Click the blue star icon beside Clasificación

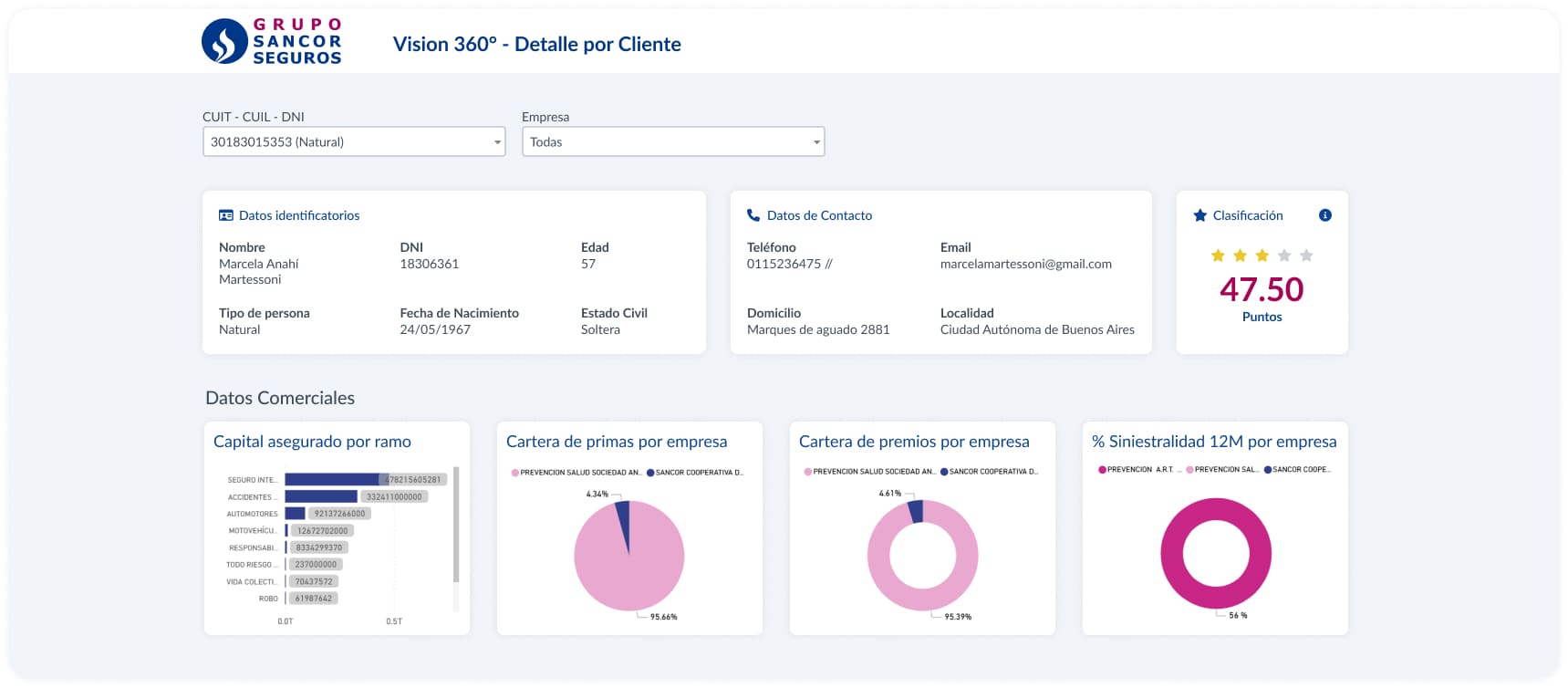pos(1199,215)
